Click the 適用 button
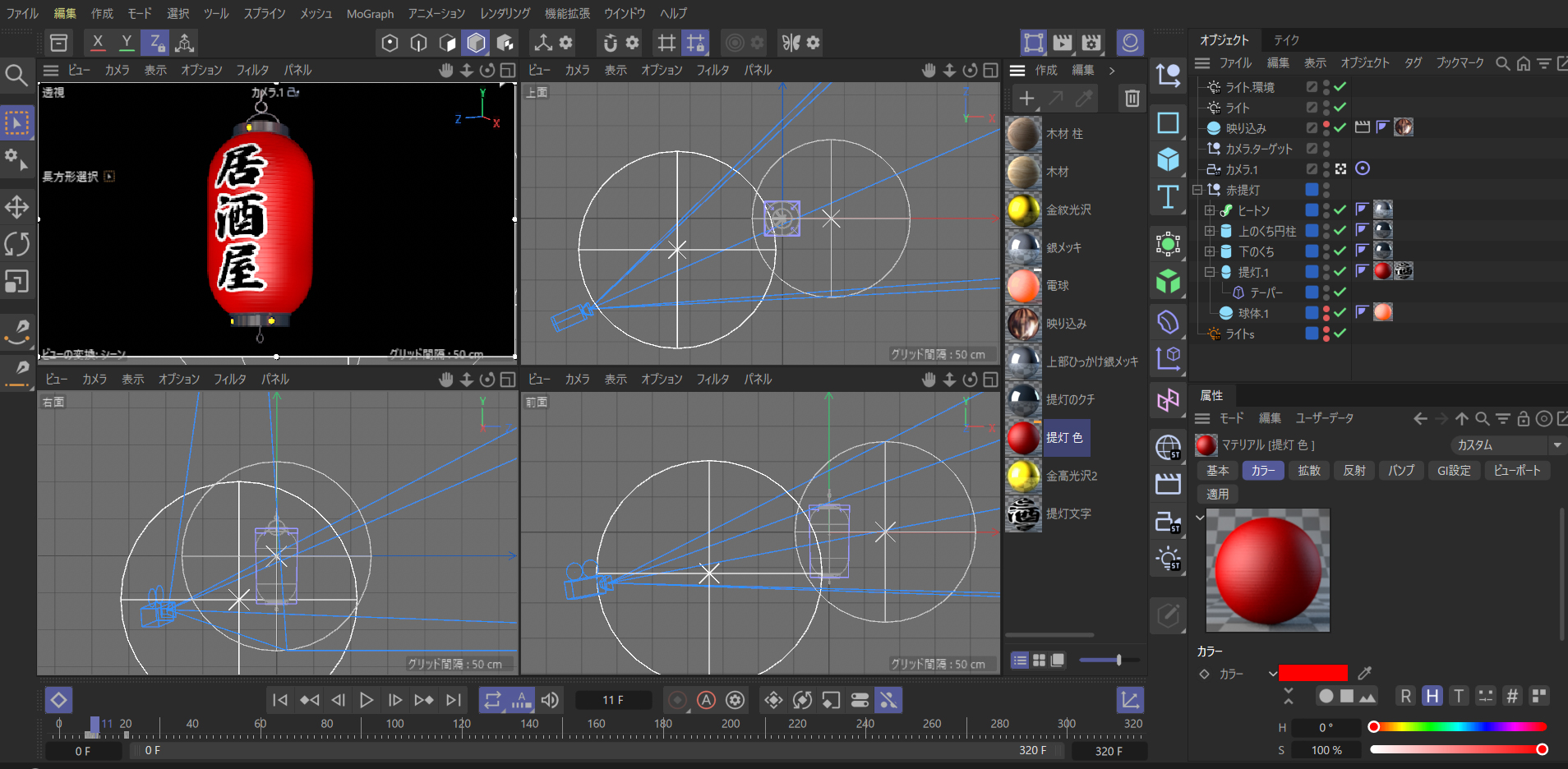The height and width of the screenshot is (769, 1568). tap(1218, 494)
